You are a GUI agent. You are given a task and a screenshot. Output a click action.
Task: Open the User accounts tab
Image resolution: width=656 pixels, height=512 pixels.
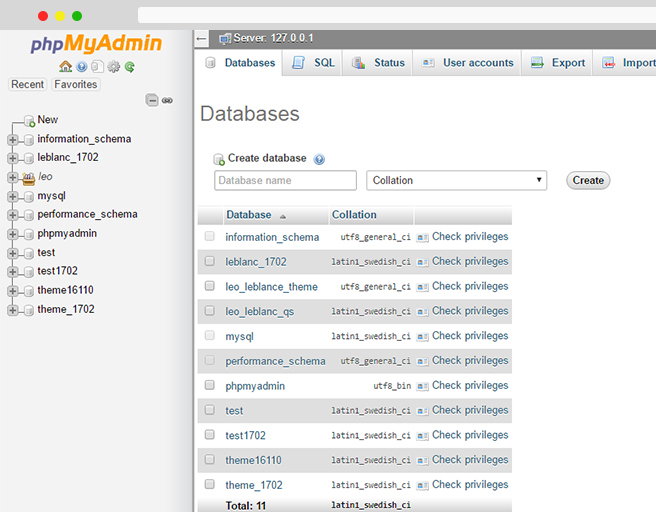(467, 63)
